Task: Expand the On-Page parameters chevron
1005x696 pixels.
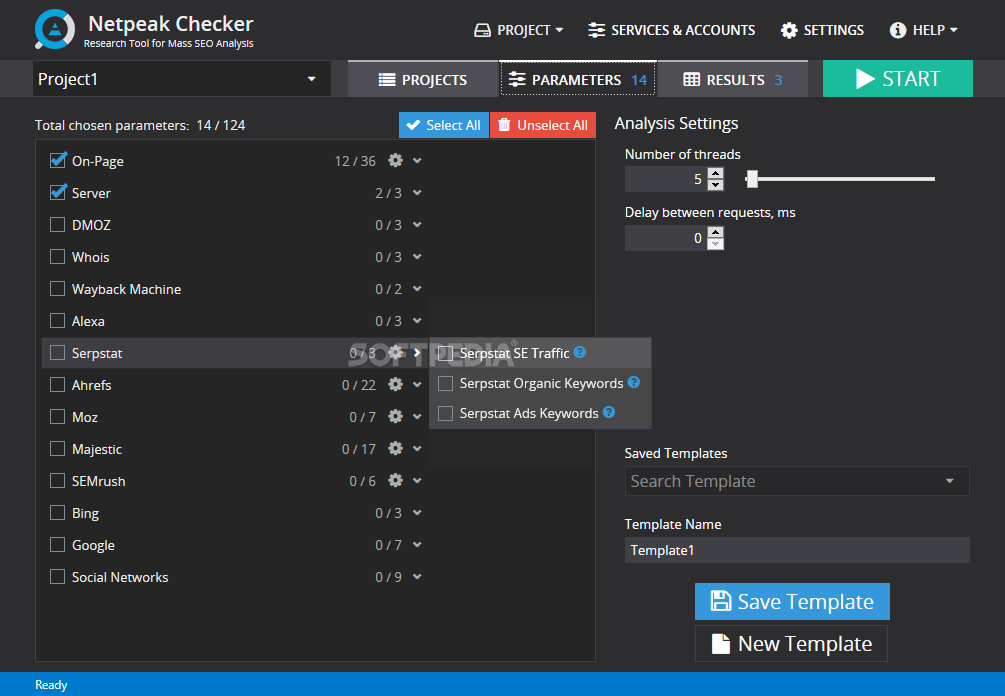Action: pos(417,160)
